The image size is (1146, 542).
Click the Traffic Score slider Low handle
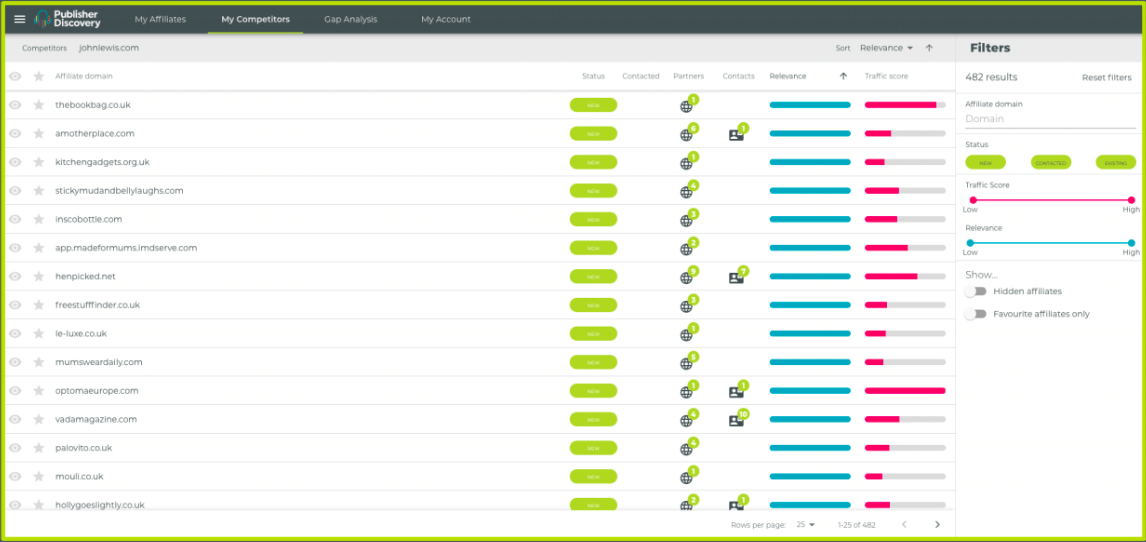pyautogui.click(x=973, y=200)
